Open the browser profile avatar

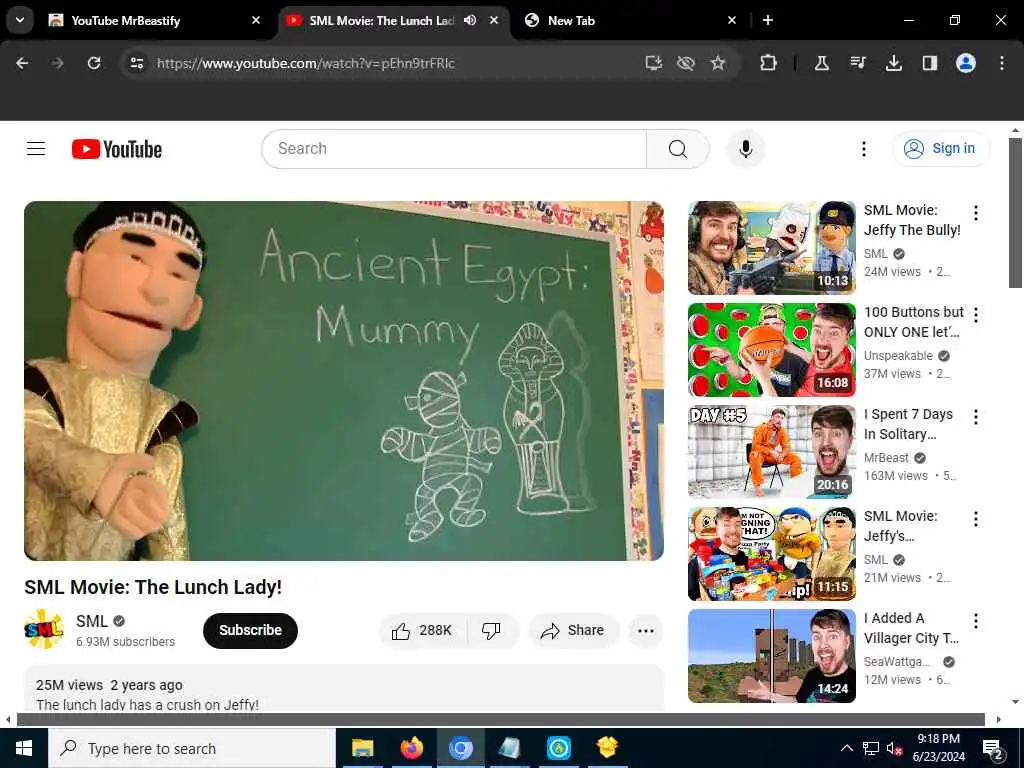(x=966, y=63)
